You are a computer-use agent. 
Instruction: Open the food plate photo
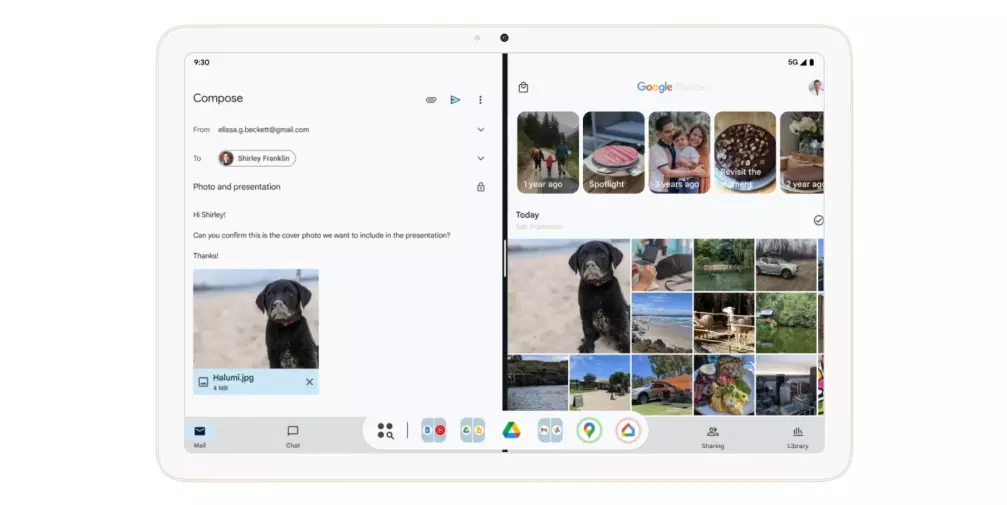click(724, 385)
